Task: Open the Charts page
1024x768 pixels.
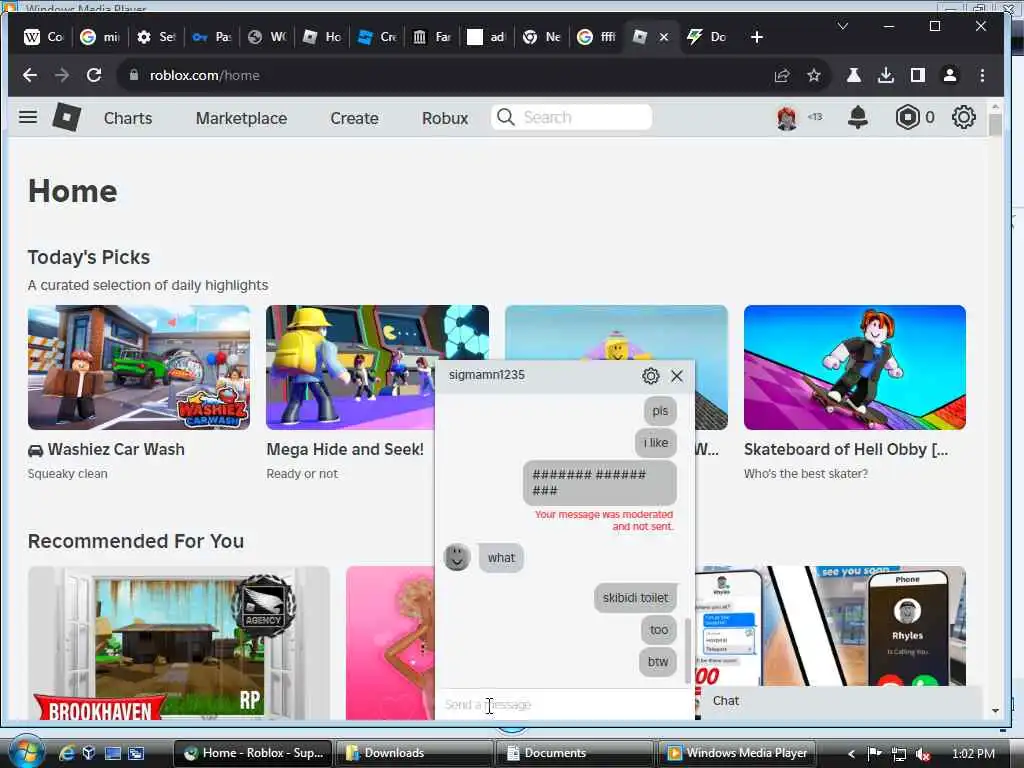Action: coord(128,118)
